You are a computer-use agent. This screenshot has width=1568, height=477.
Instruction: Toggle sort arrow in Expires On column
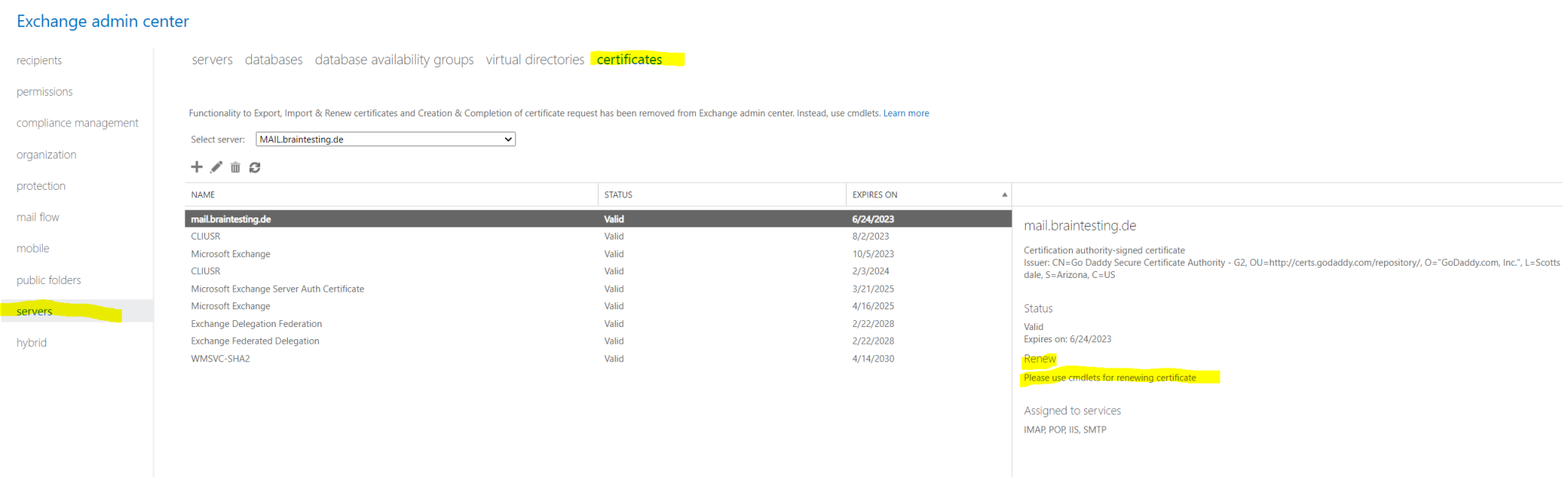pyautogui.click(x=1004, y=194)
